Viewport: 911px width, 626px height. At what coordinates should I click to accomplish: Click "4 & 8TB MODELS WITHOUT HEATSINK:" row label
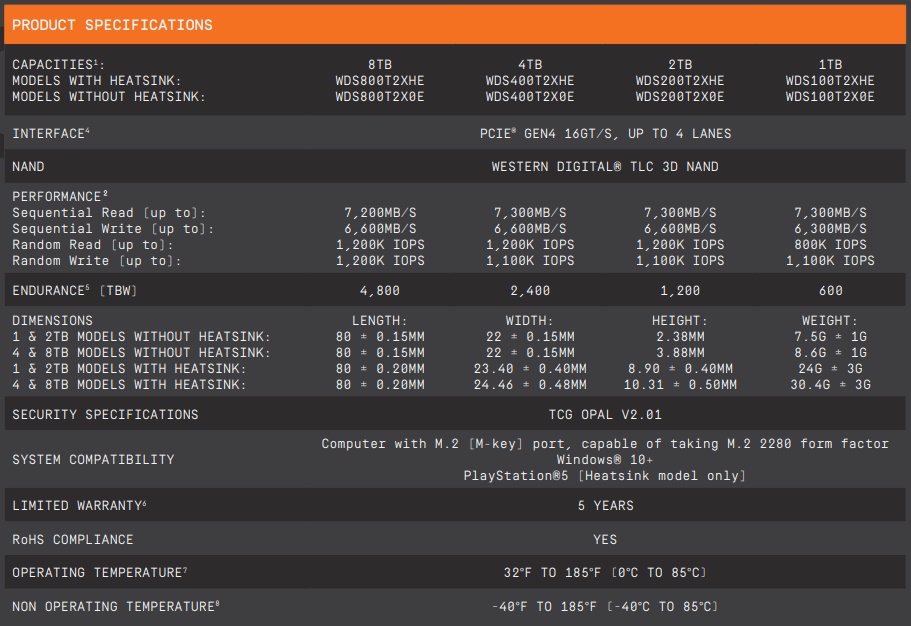click(x=141, y=353)
